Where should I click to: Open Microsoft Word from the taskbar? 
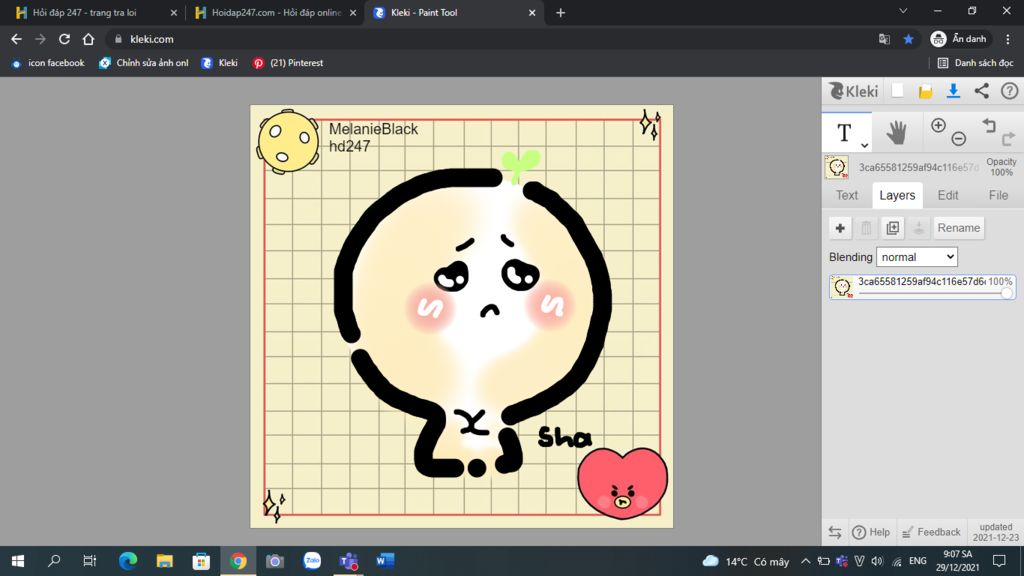click(x=385, y=561)
